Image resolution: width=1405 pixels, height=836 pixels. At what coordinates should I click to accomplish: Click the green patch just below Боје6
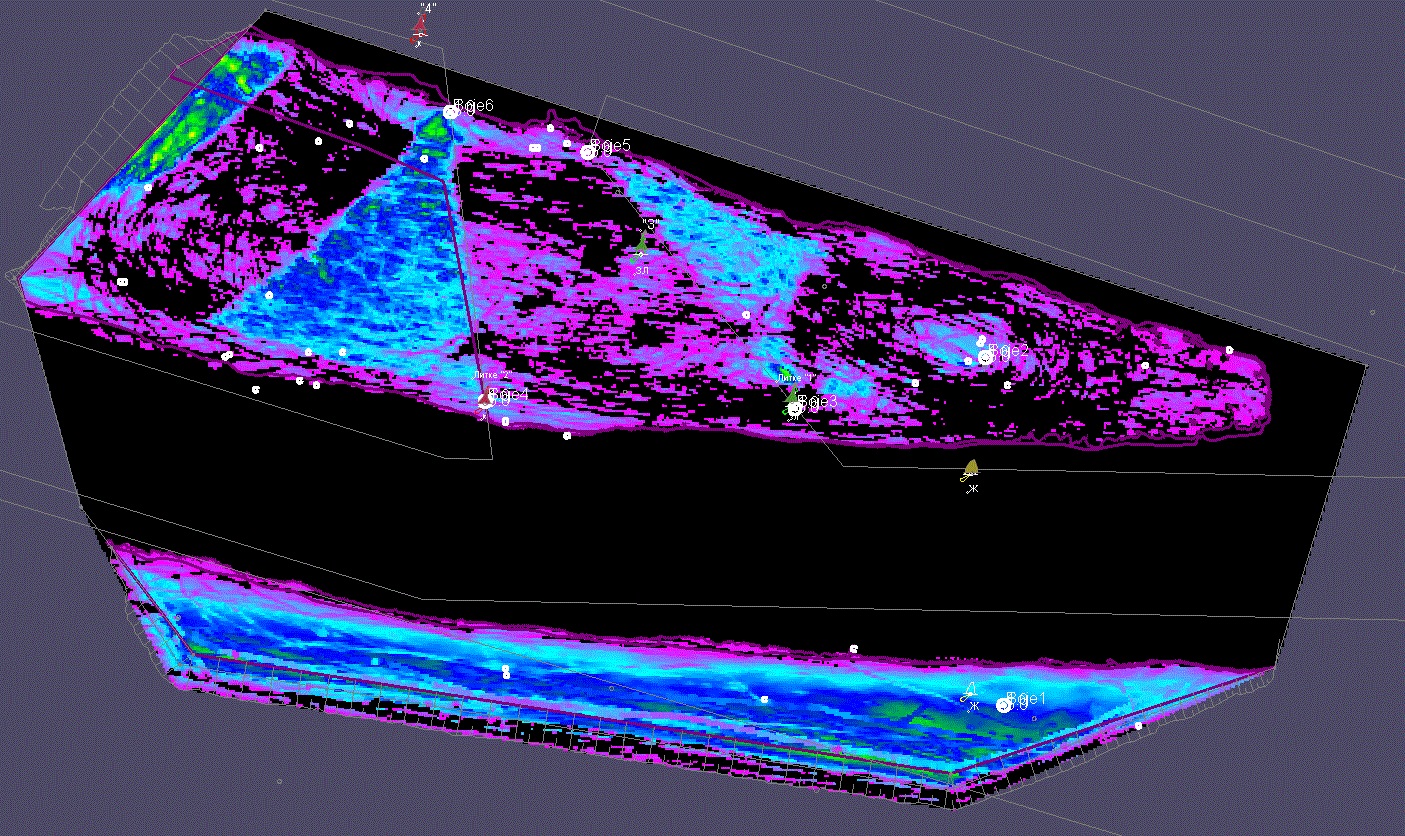point(434,130)
